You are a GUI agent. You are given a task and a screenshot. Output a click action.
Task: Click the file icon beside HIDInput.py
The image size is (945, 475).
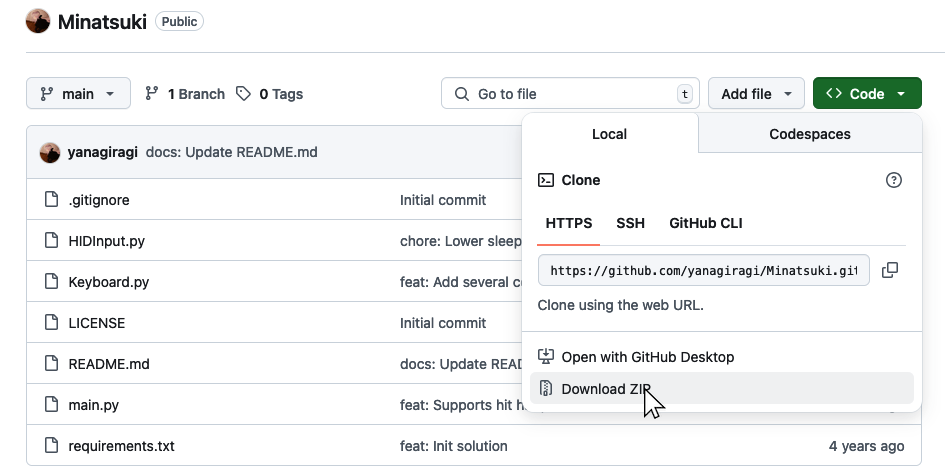pos(52,240)
